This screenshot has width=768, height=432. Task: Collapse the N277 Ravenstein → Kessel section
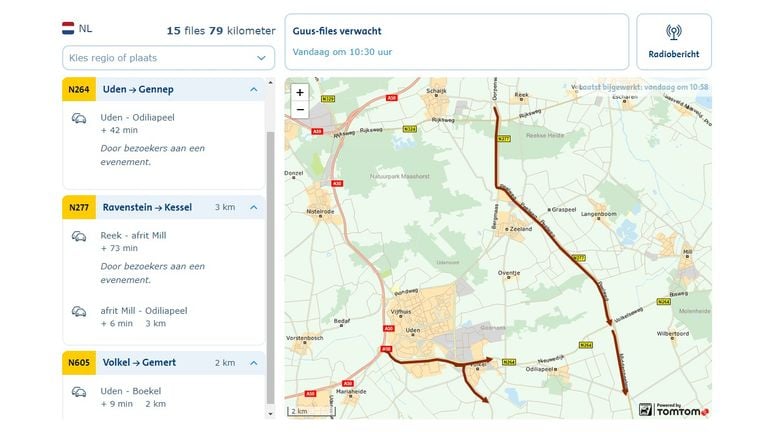[x=254, y=208]
